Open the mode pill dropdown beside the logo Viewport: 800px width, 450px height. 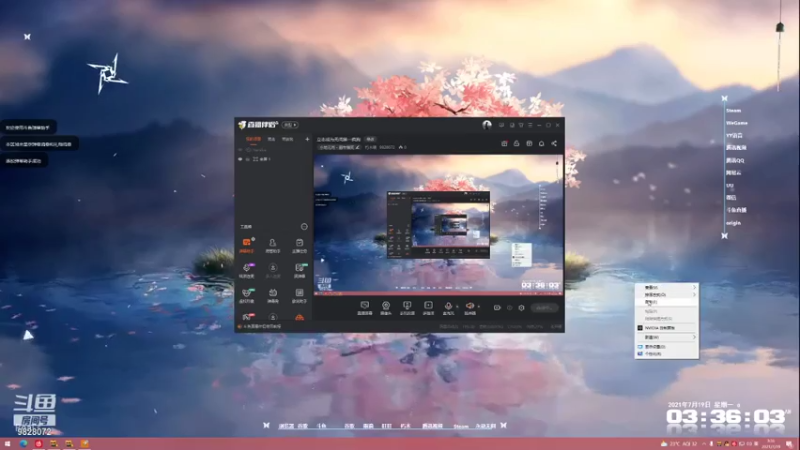point(290,125)
